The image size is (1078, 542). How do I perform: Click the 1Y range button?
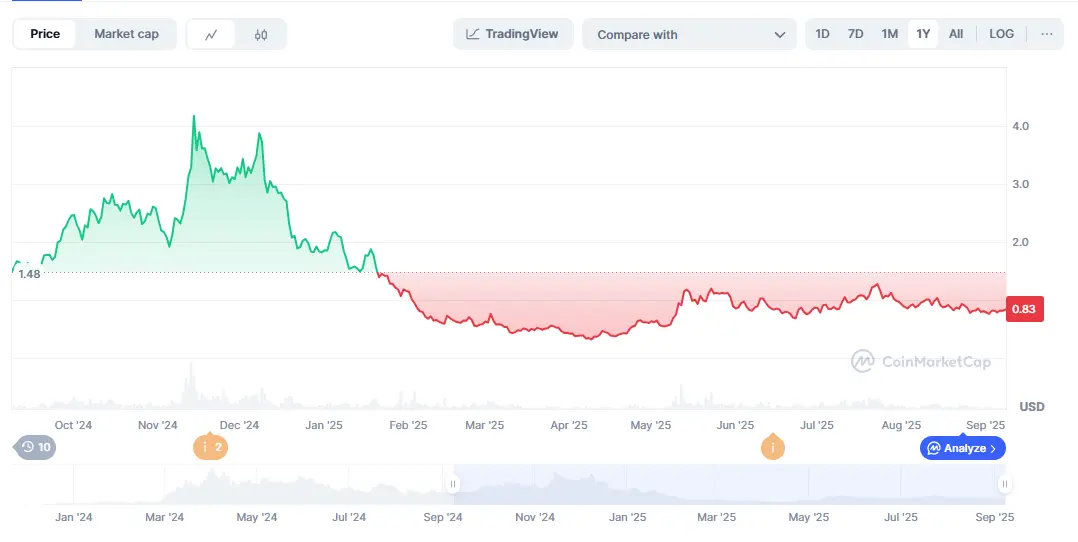coord(923,34)
